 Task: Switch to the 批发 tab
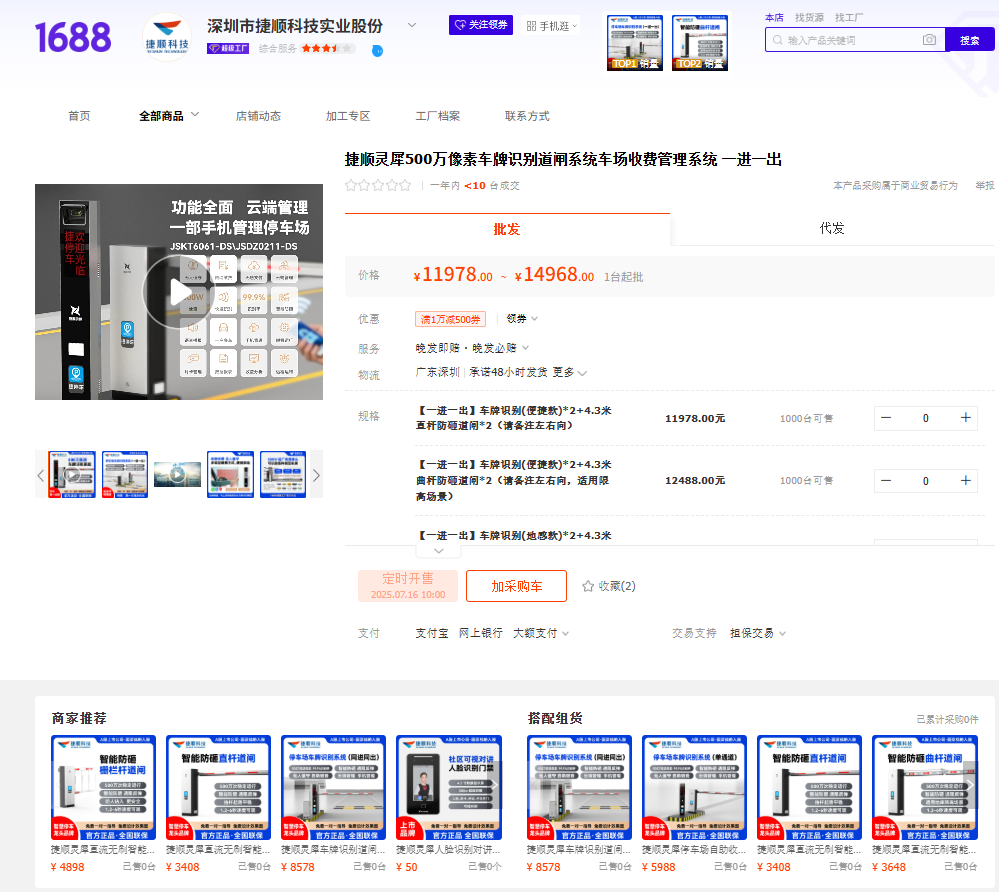(x=507, y=229)
